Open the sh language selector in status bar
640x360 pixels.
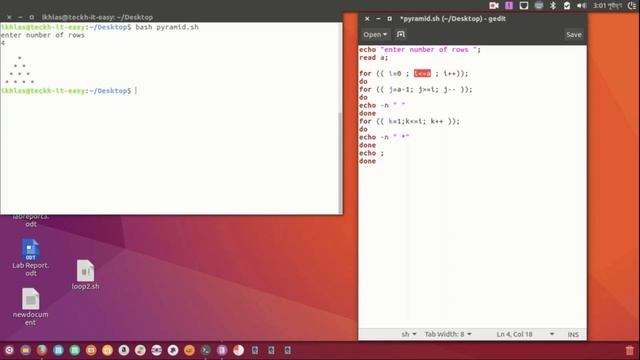pyautogui.click(x=409, y=334)
